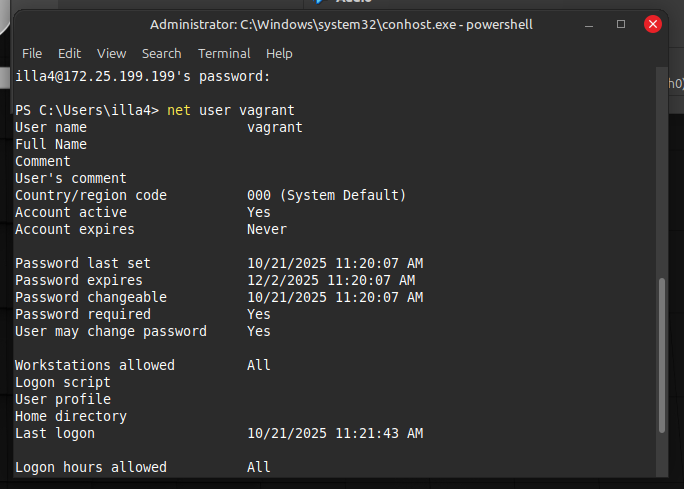Click the "000 (System Default)" region code

pyautogui.click(x=327, y=195)
